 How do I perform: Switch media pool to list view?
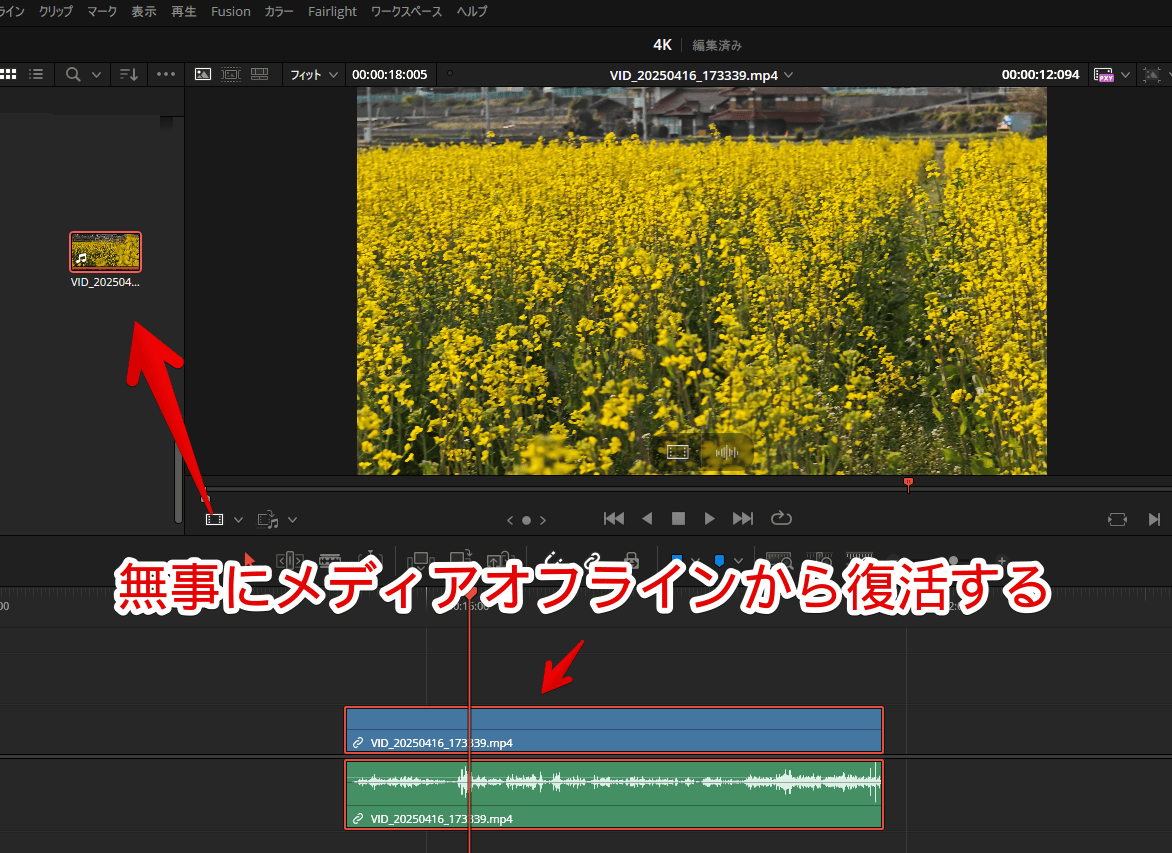(36, 74)
